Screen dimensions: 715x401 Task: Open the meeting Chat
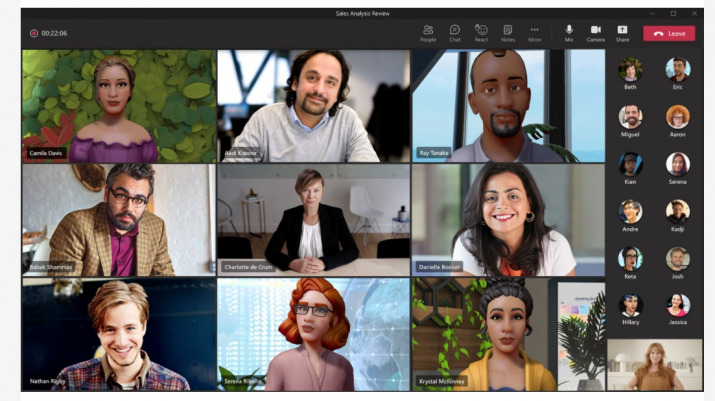pyautogui.click(x=454, y=32)
